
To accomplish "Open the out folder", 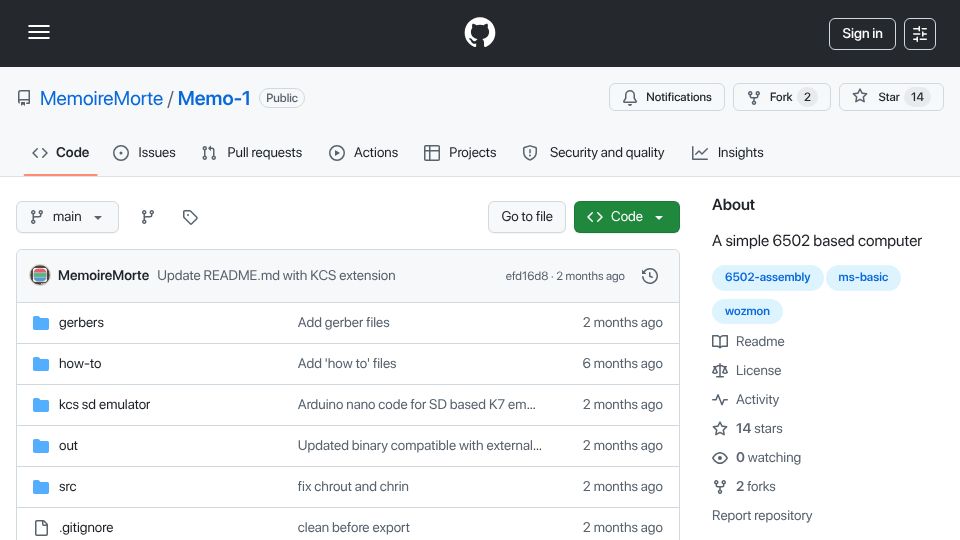I will tap(68, 446).
